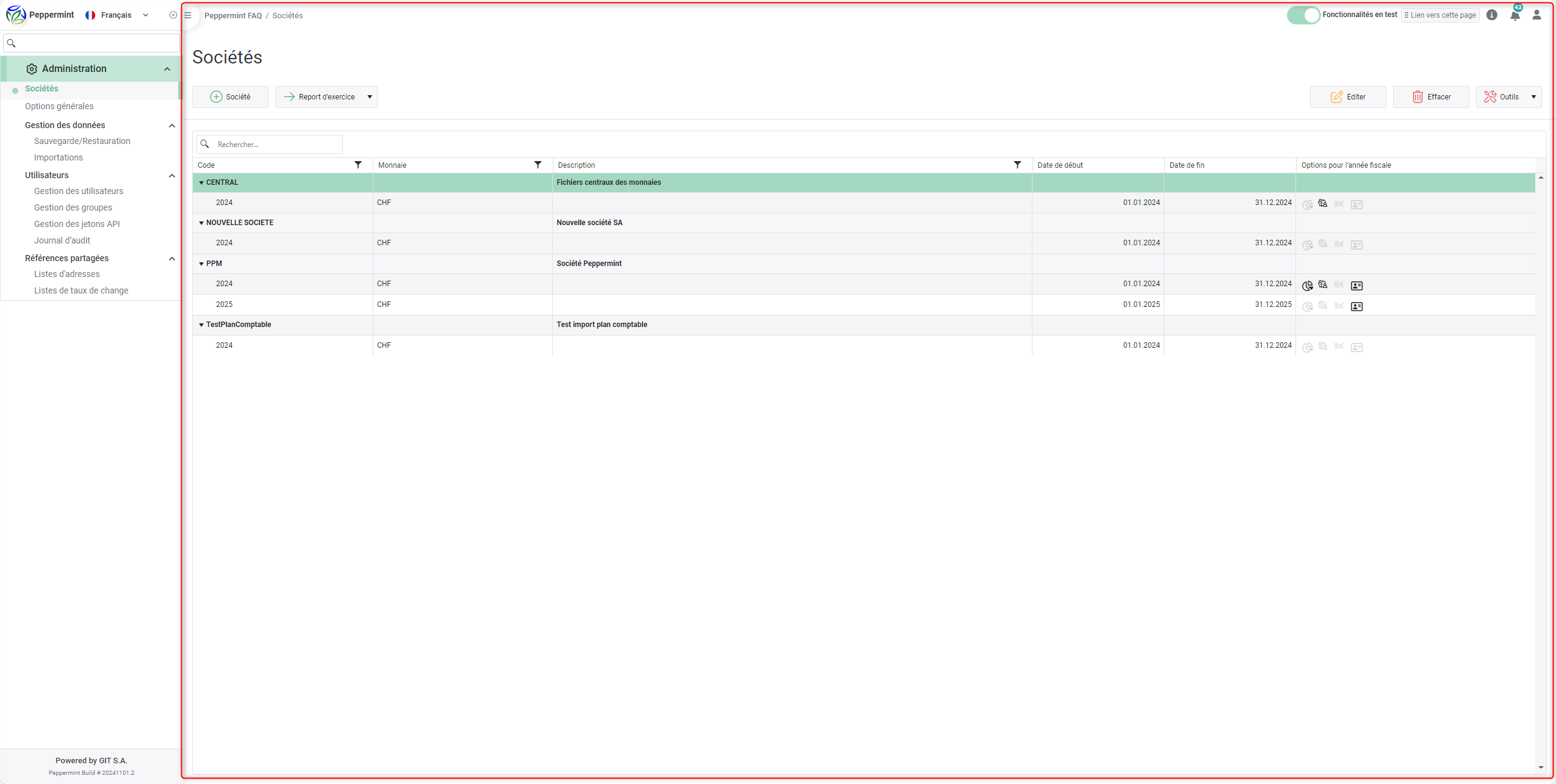The height and width of the screenshot is (784, 1556).
Task: Open Gestion des utilisateurs page
Action: point(79,191)
